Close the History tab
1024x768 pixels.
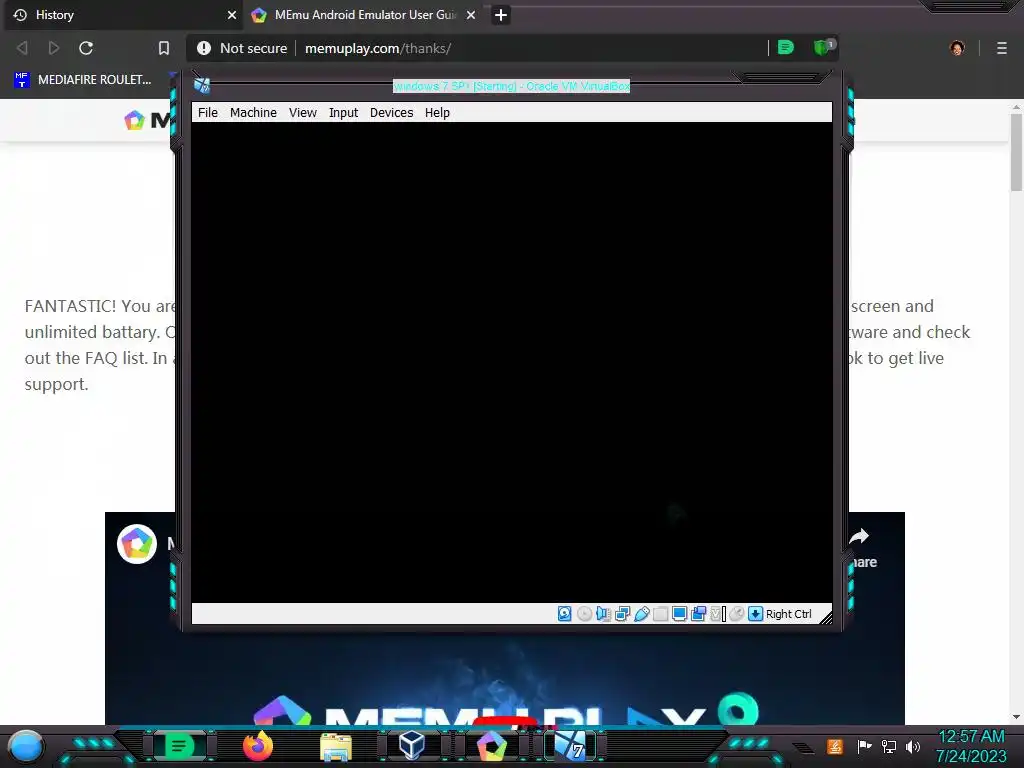(232, 15)
